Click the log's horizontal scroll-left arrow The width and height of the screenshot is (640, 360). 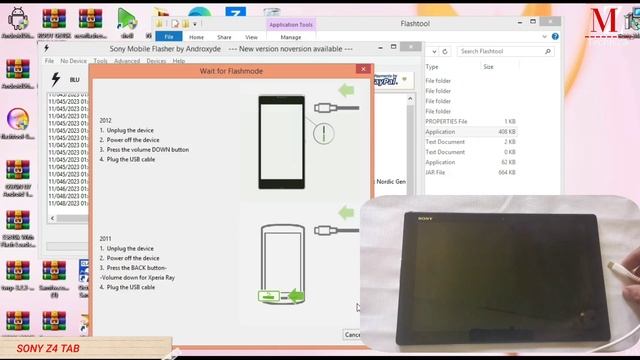click(52, 218)
